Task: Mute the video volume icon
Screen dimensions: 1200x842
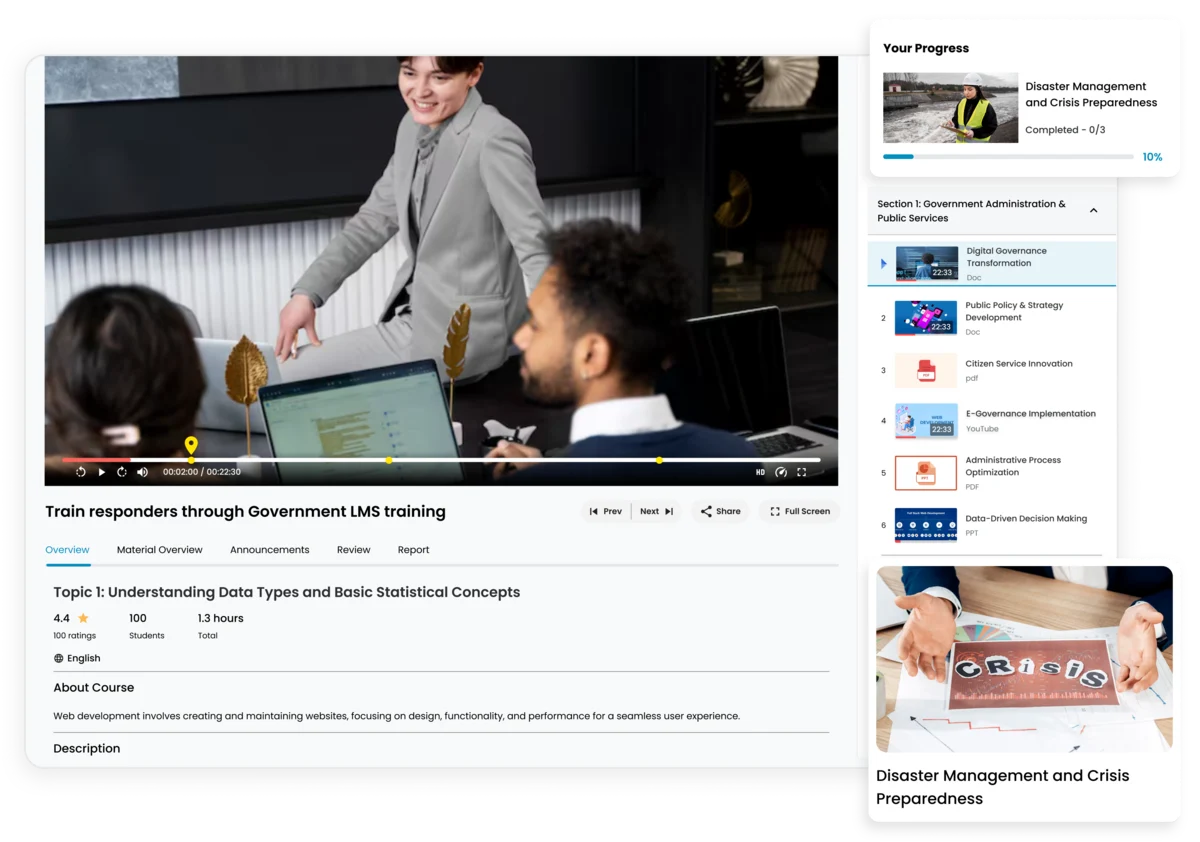Action: point(141,471)
